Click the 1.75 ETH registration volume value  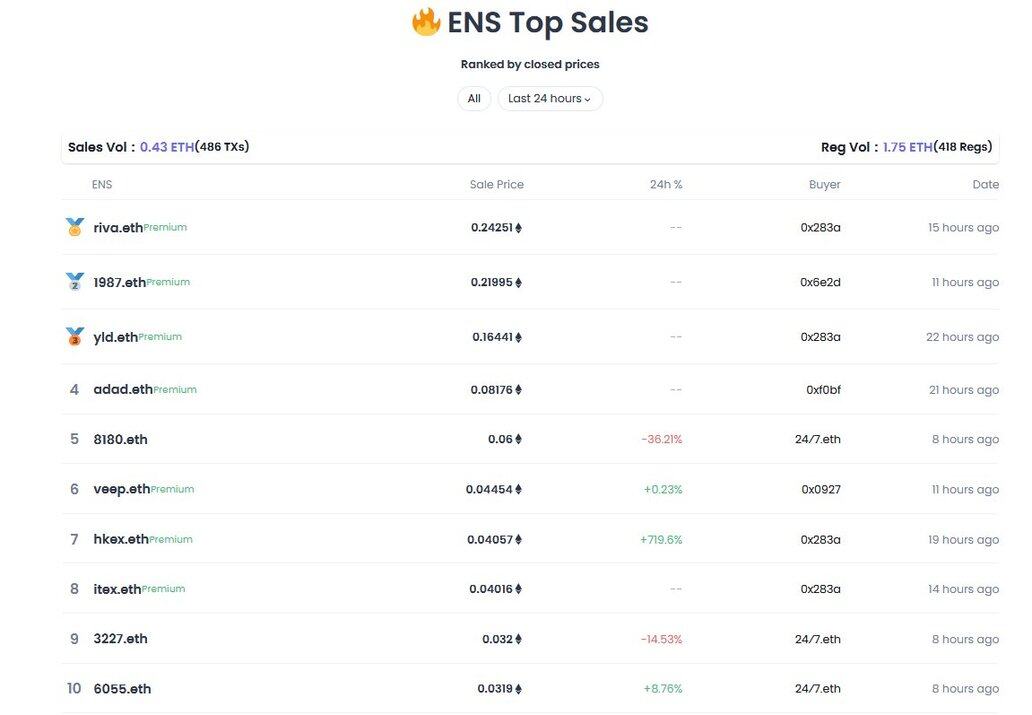(908, 147)
